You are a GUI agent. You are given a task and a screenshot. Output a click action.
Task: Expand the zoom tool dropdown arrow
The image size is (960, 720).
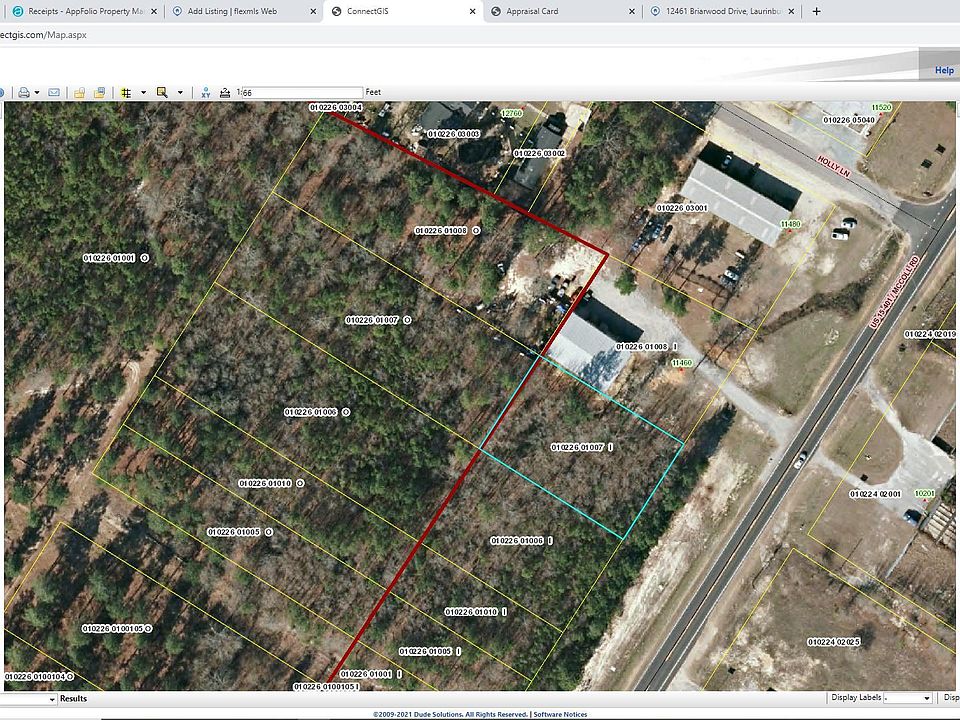(x=180, y=92)
